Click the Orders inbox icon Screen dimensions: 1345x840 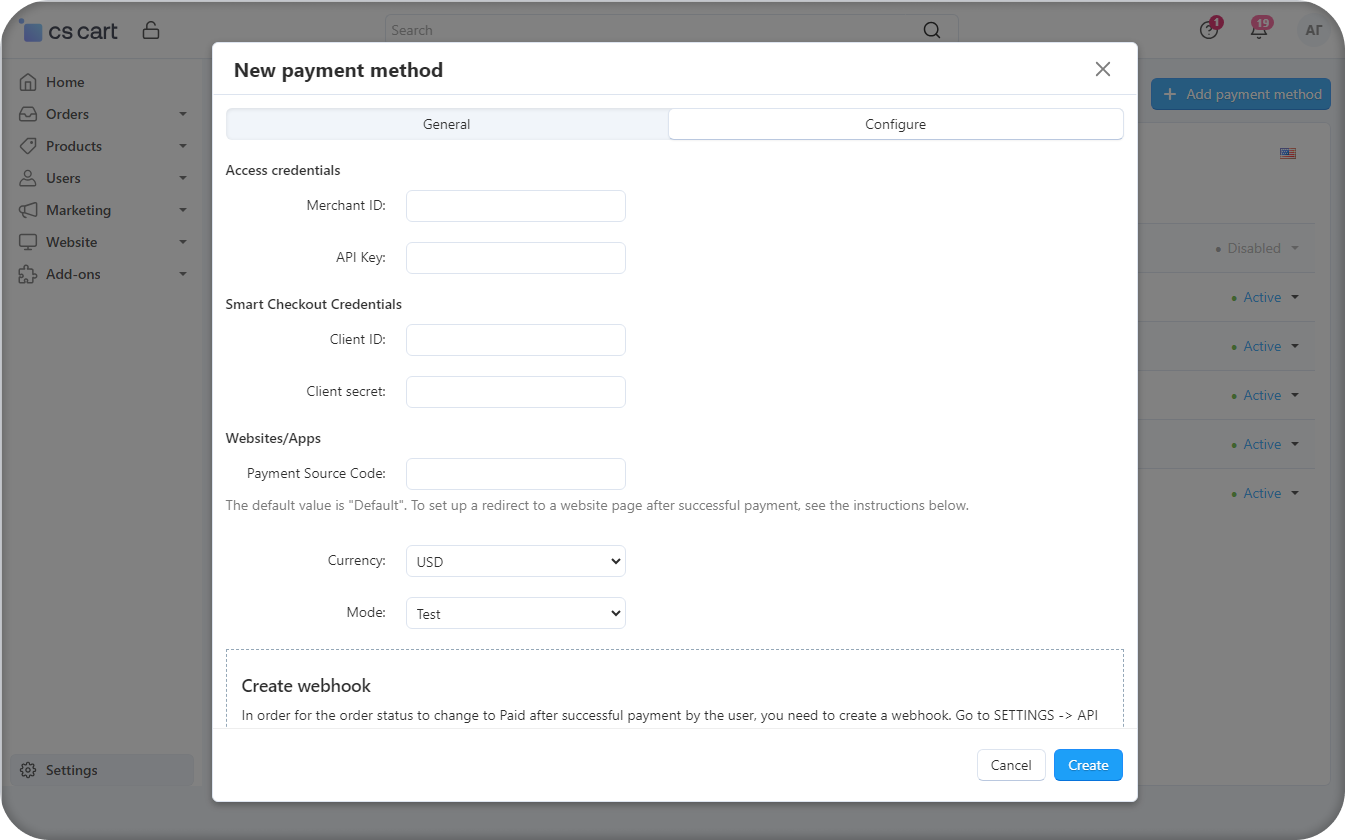pos(28,114)
